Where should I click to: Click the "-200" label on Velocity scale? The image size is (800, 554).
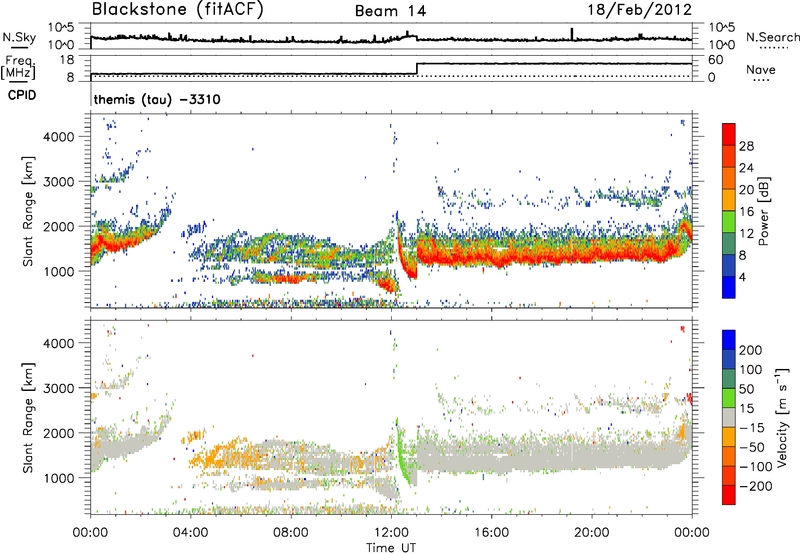756,486
